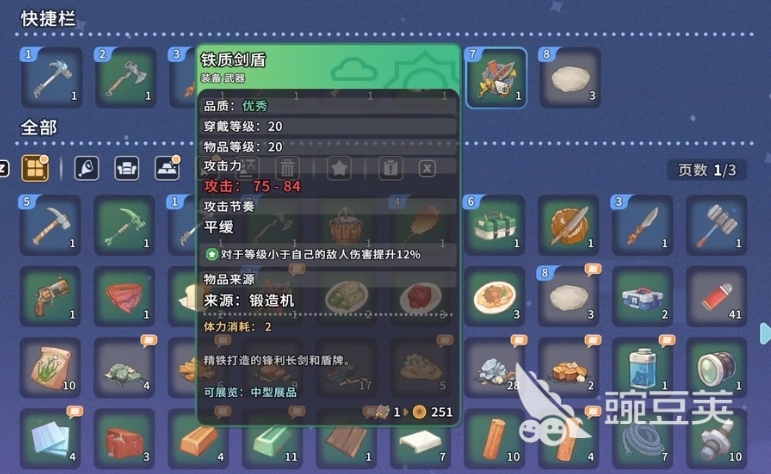Select the camera lens item
The image size is (771, 474).
coord(717,368)
